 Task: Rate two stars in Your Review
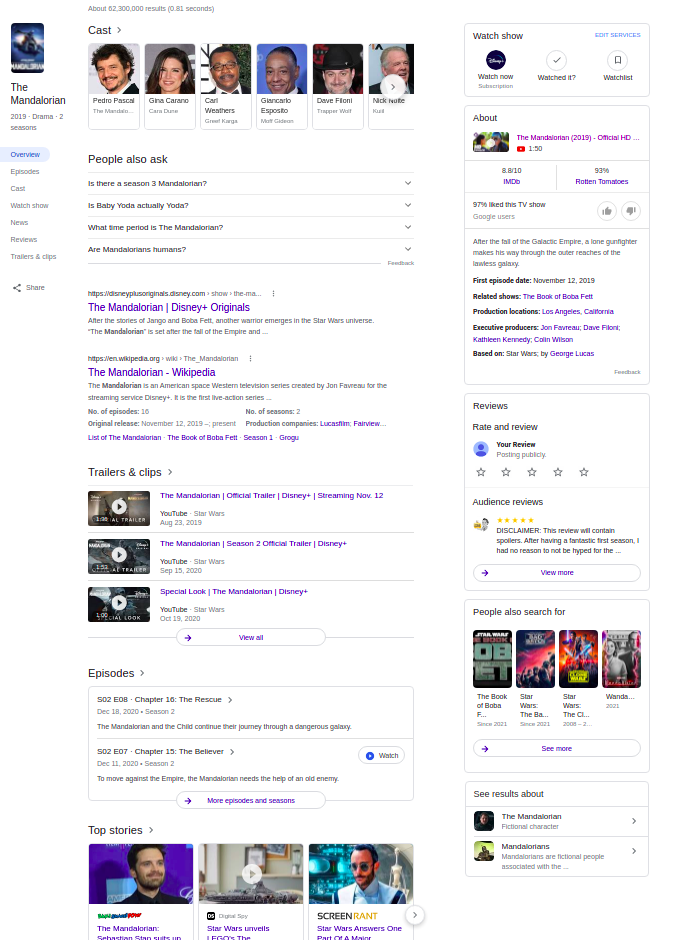click(x=506, y=472)
